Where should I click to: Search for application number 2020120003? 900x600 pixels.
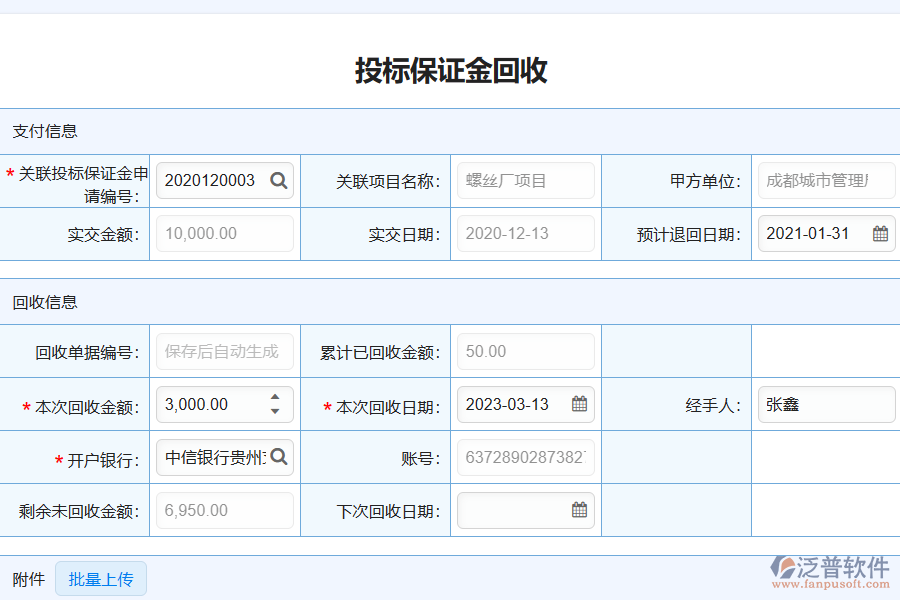point(278,181)
